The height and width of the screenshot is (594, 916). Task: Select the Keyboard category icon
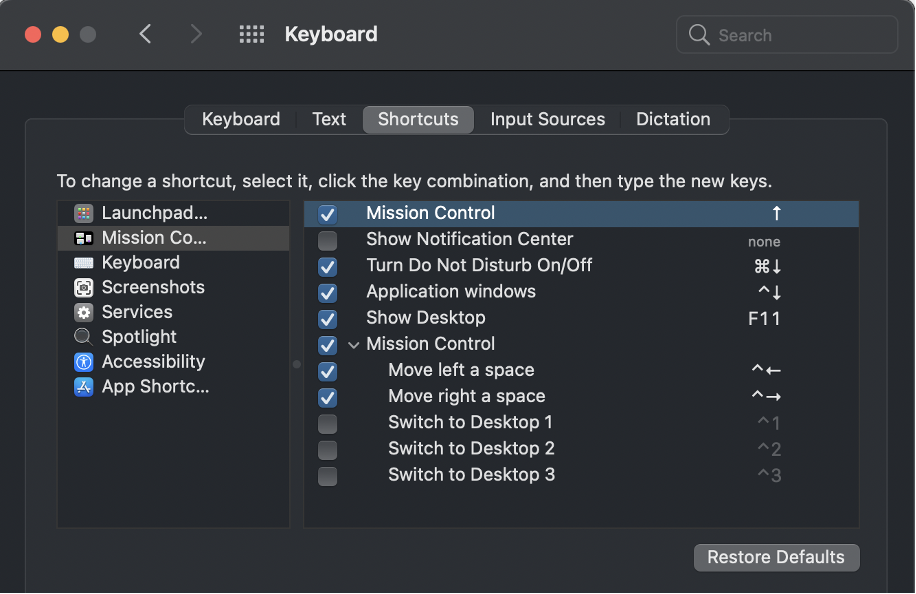tap(84, 263)
